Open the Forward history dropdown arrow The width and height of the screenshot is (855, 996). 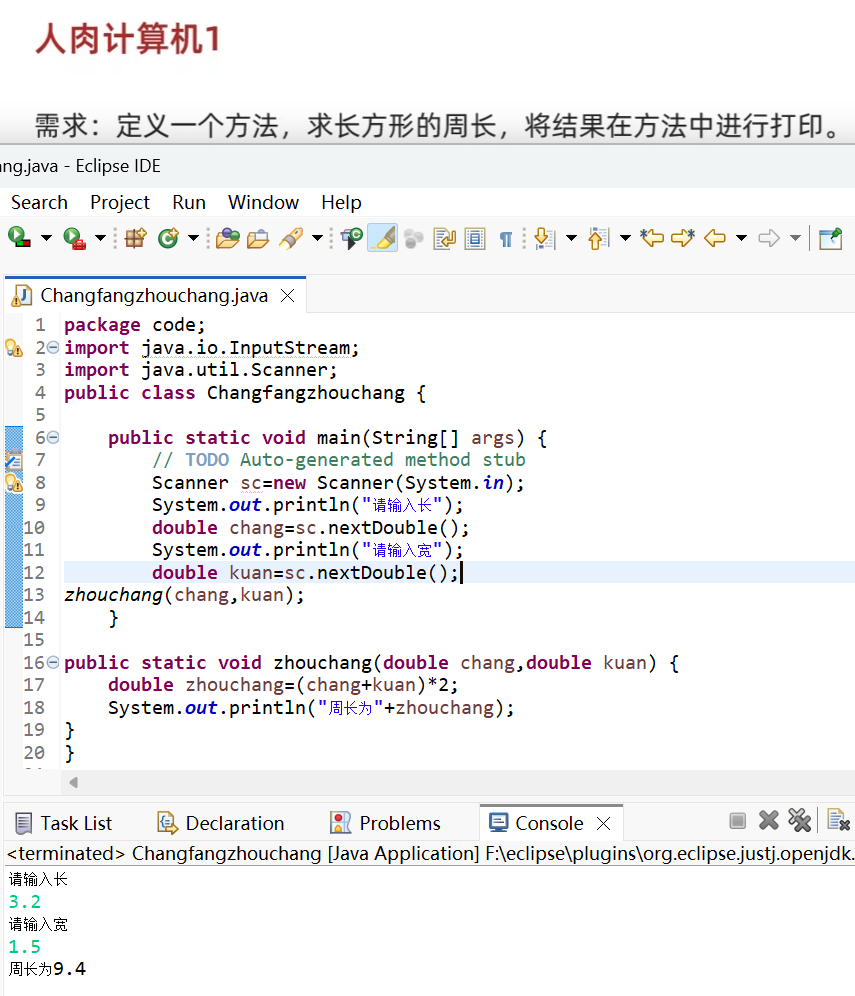[x=795, y=238]
